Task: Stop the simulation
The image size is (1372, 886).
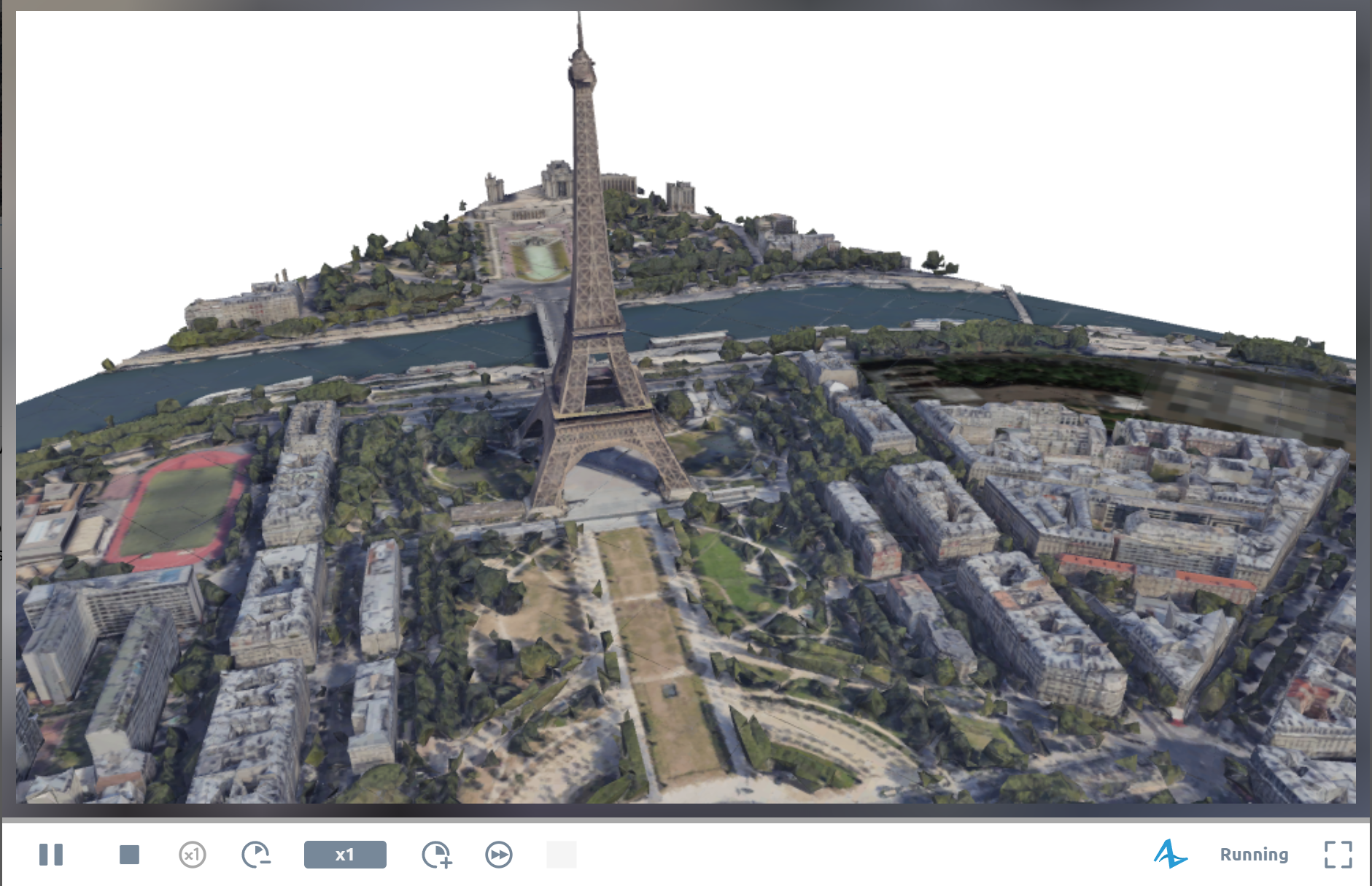Action: click(x=128, y=855)
